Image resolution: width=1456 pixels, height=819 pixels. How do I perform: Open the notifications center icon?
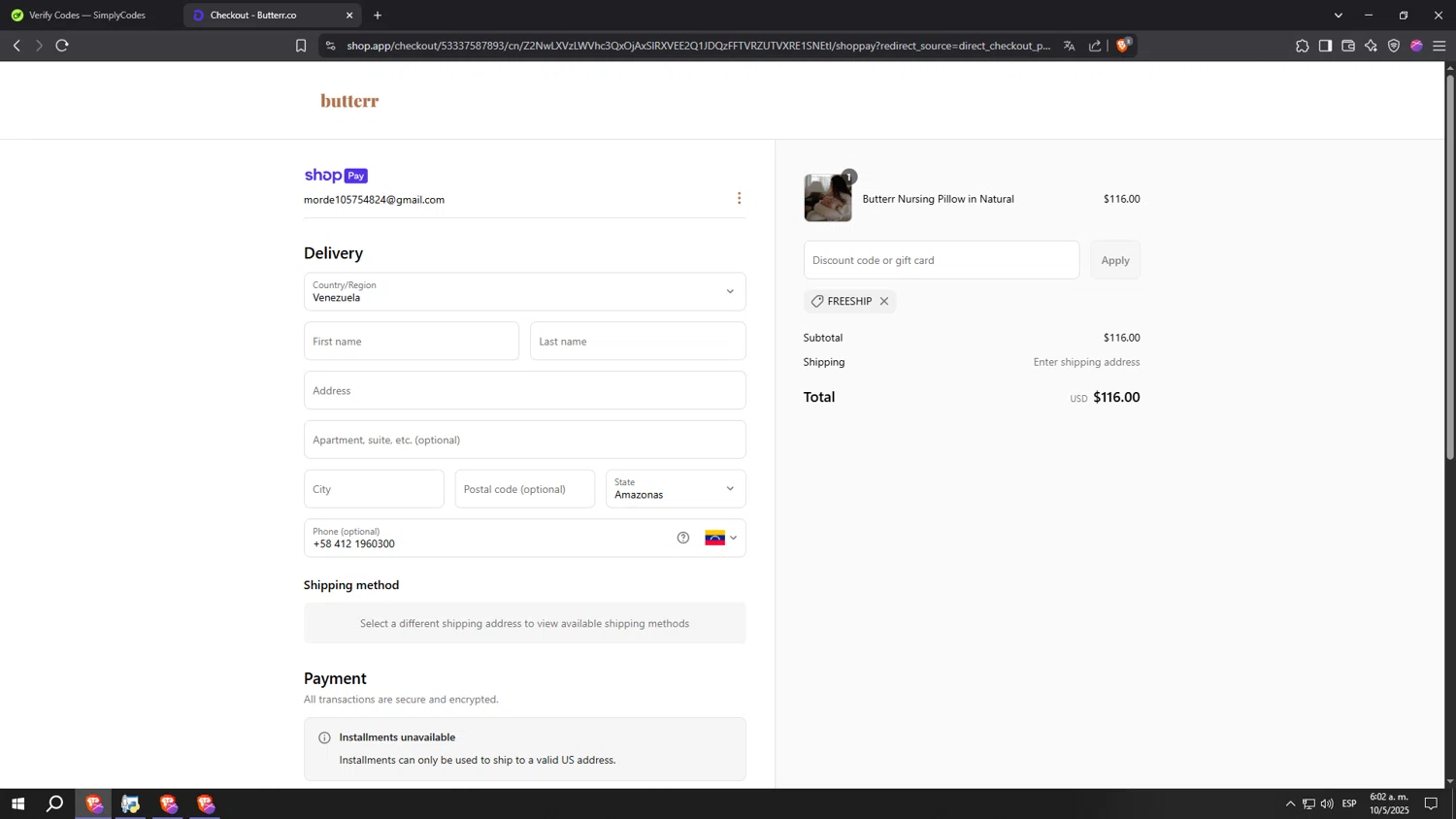1431,803
